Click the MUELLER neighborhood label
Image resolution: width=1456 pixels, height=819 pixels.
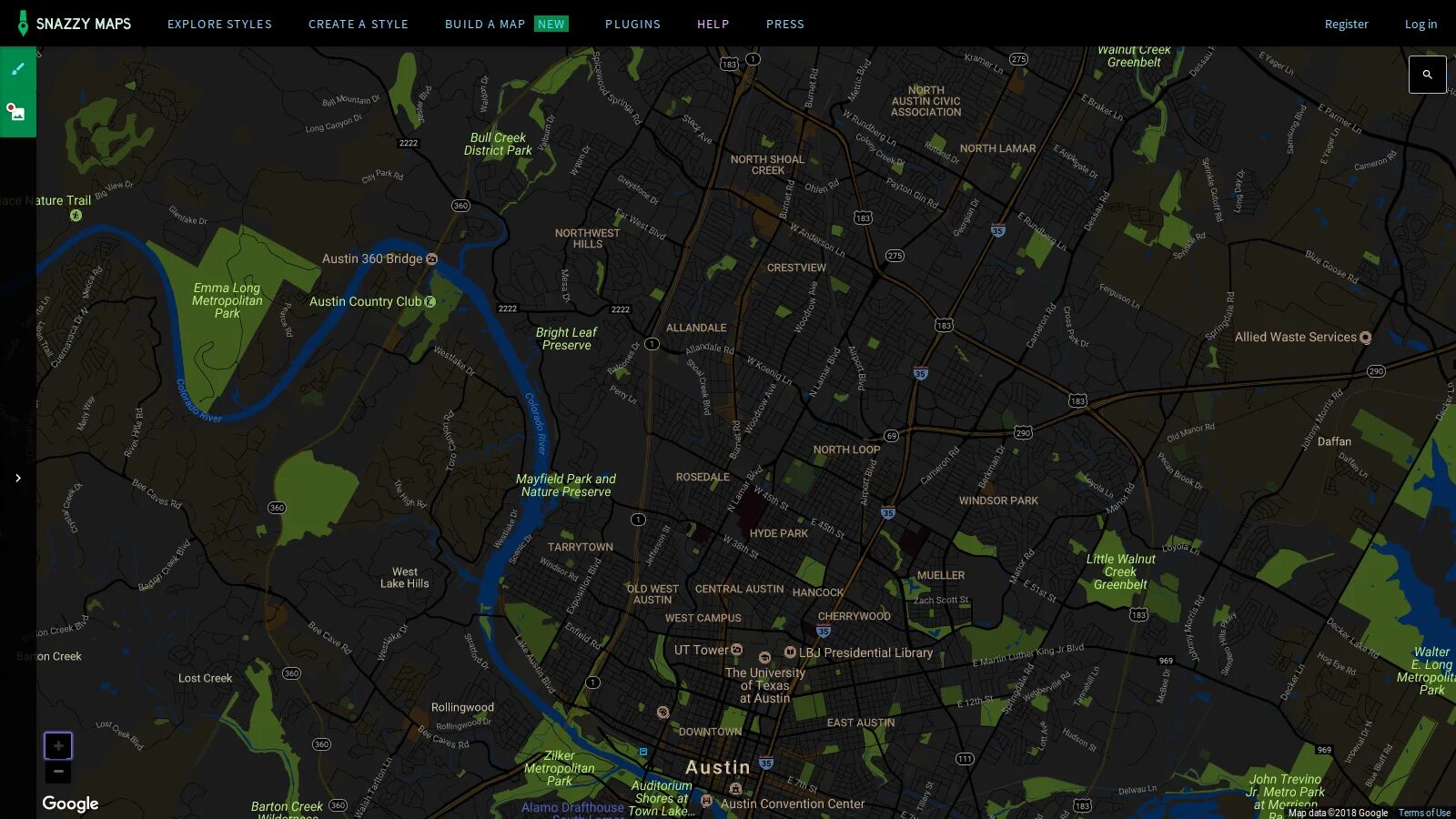[941, 575]
